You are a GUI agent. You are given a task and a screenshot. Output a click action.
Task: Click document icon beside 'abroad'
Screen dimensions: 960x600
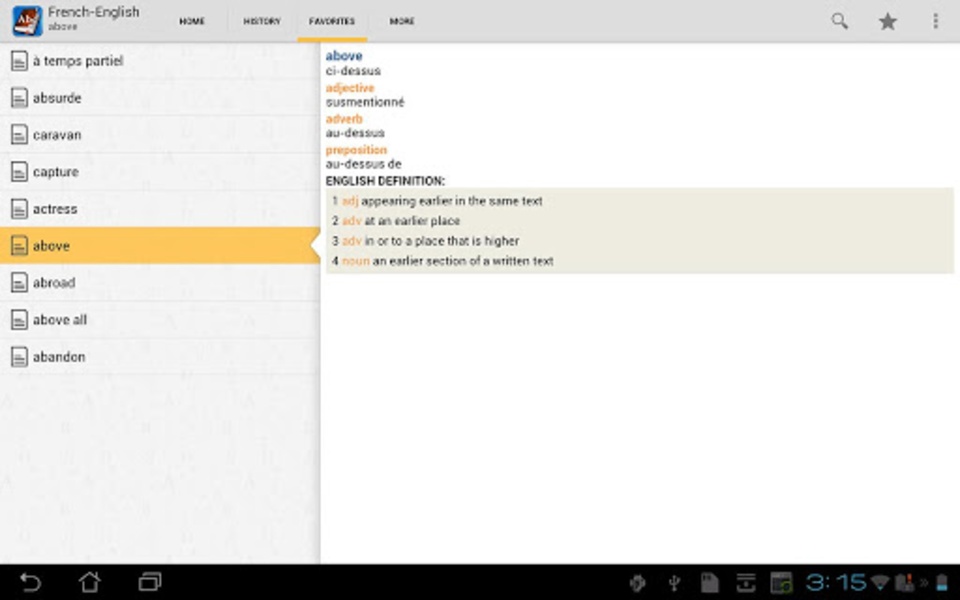point(20,283)
